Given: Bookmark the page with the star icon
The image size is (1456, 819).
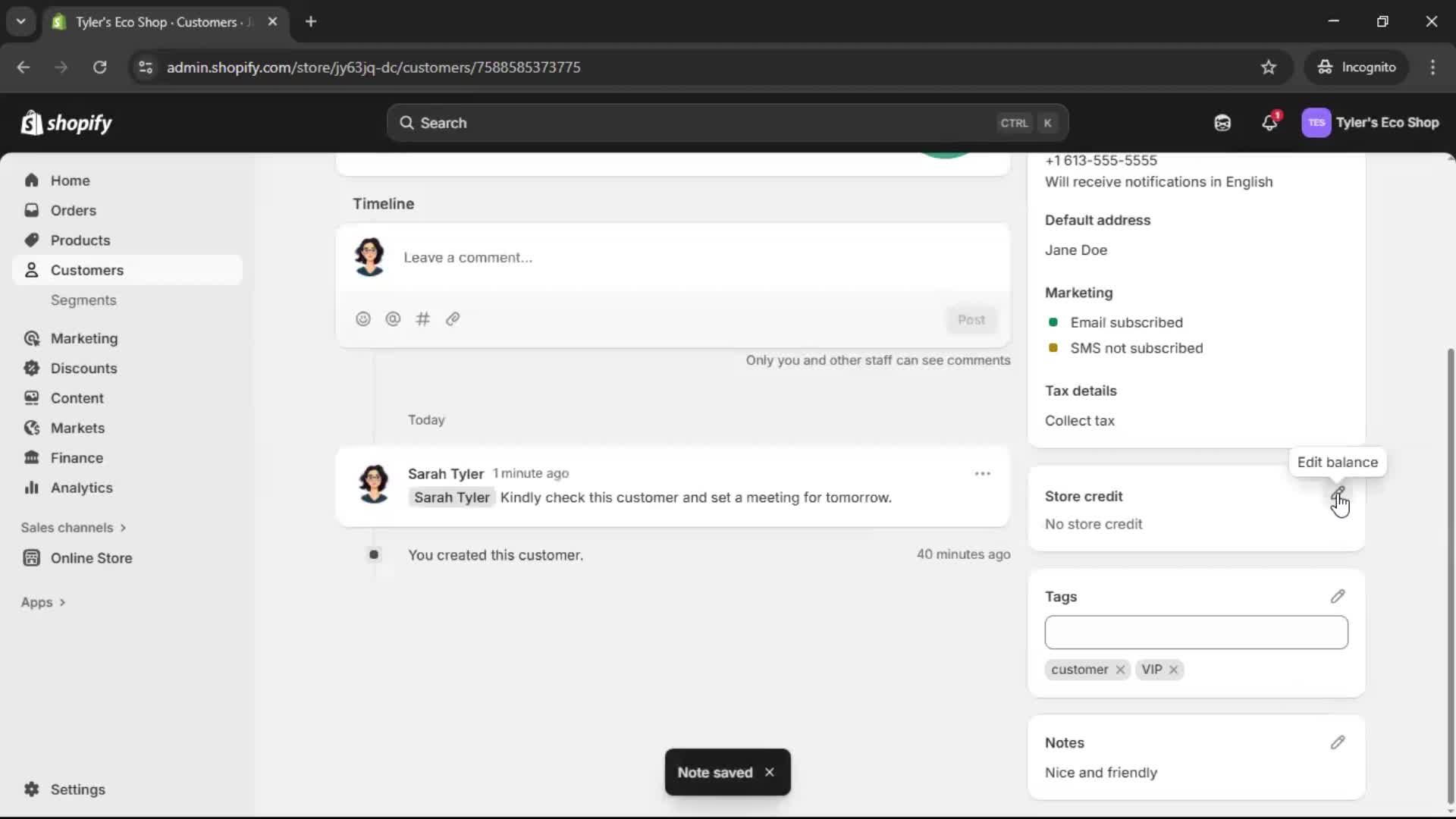Looking at the screenshot, I should pyautogui.click(x=1269, y=67).
